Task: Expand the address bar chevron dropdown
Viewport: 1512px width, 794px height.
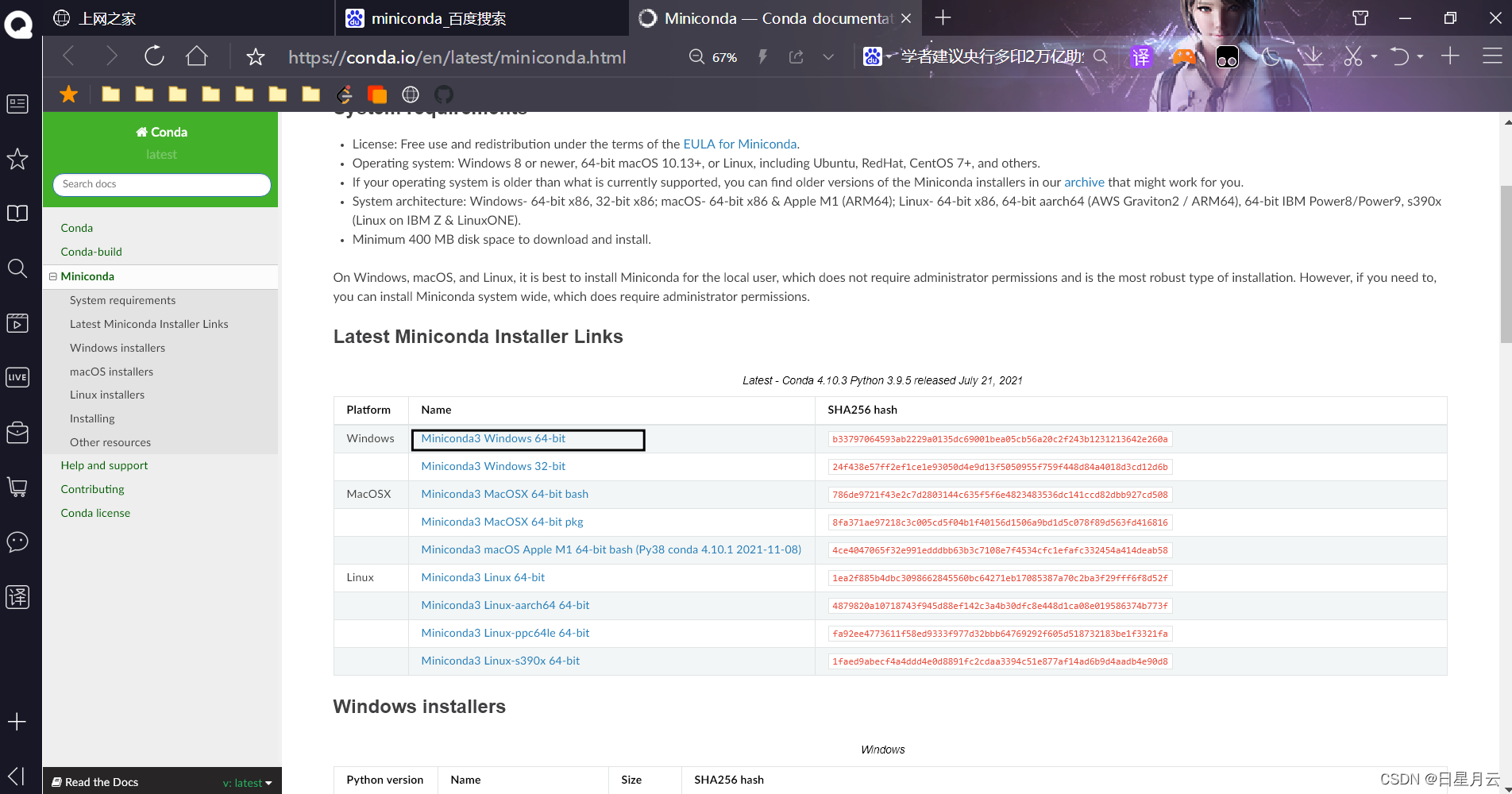Action: (828, 57)
